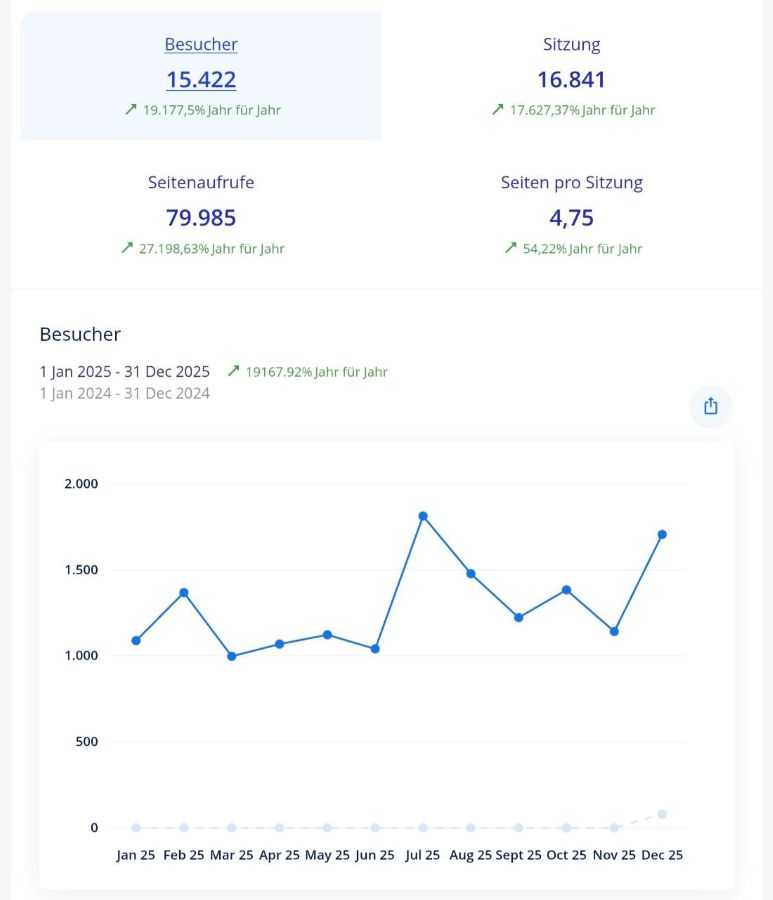
Task: Select the Nov 25 blue data point
Action: [614, 631]
